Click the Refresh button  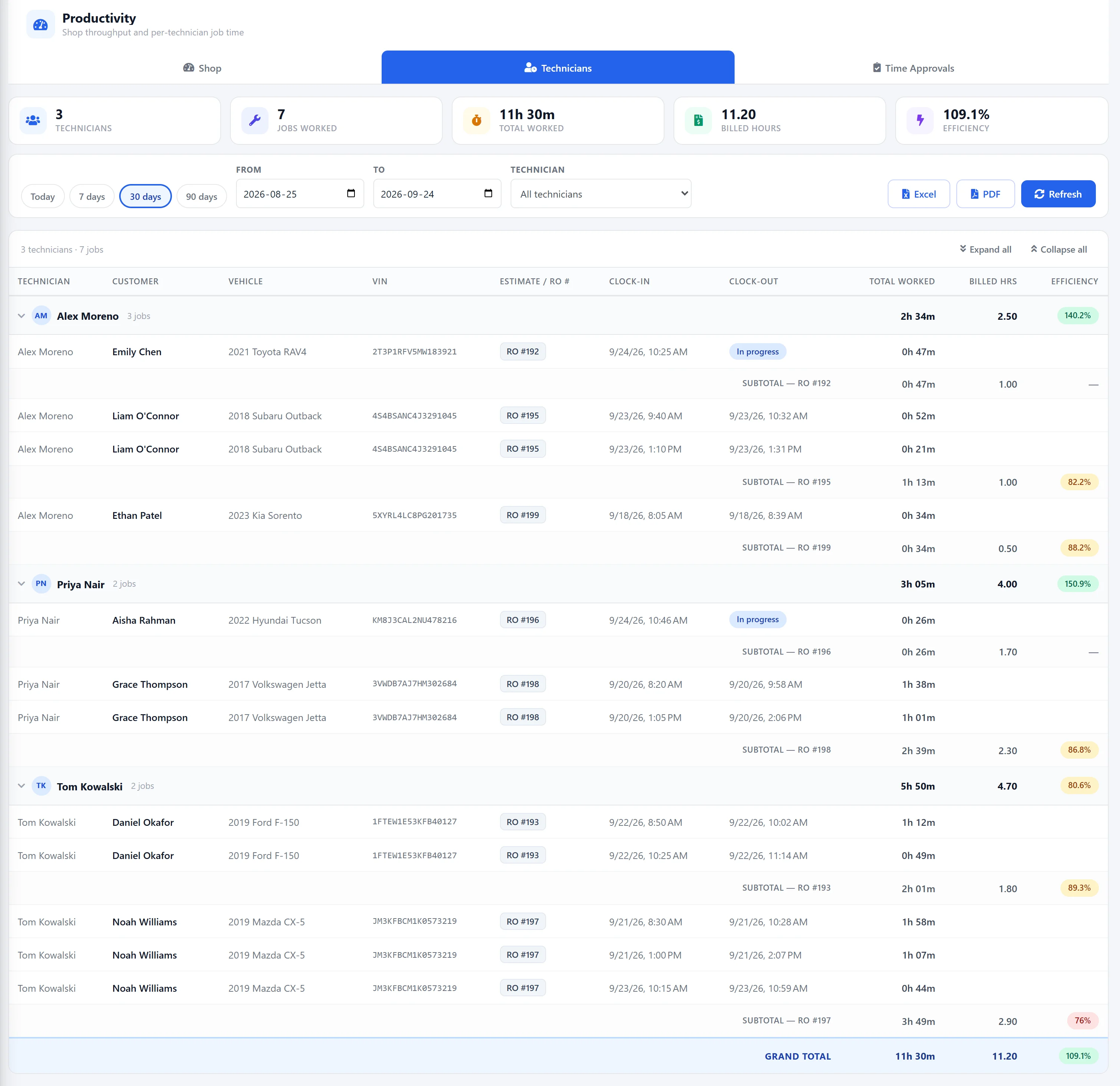pyautogui.click(x=1058, y=194)
